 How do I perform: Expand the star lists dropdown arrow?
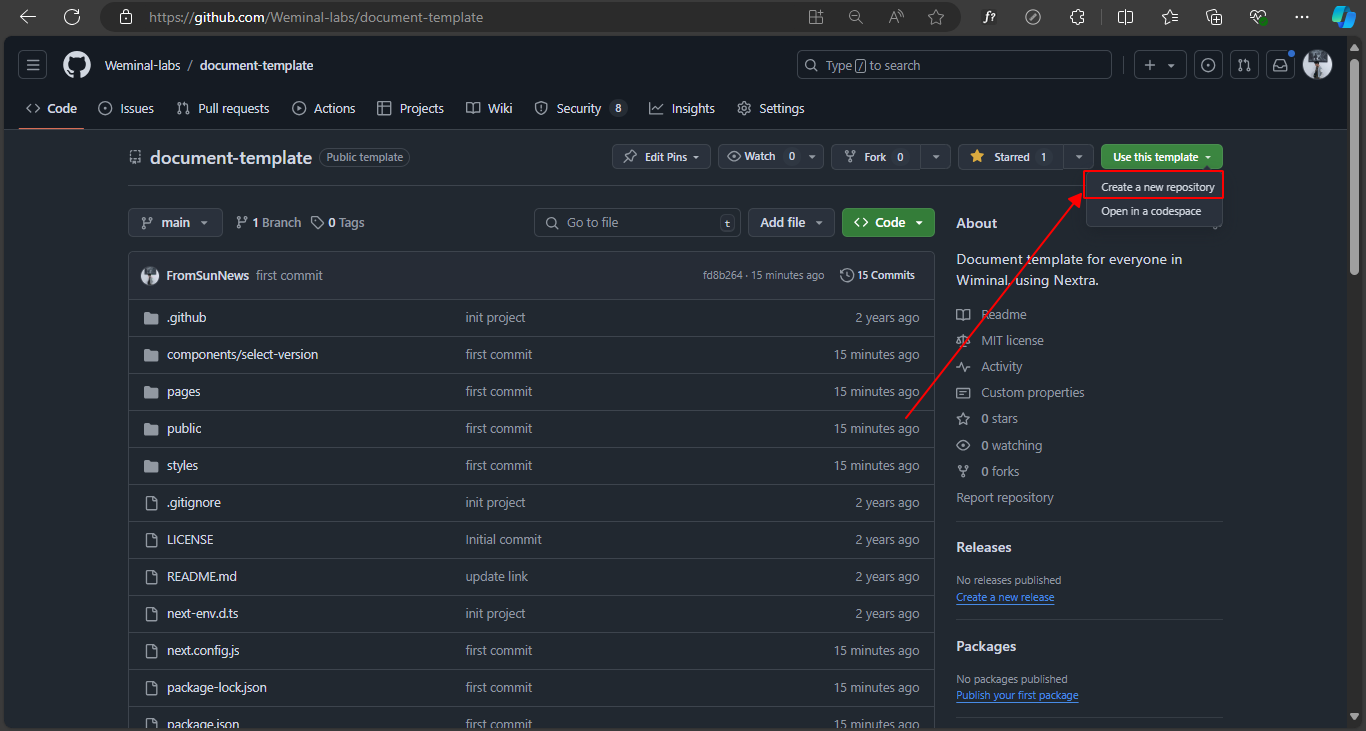(x=1078, y=157)
